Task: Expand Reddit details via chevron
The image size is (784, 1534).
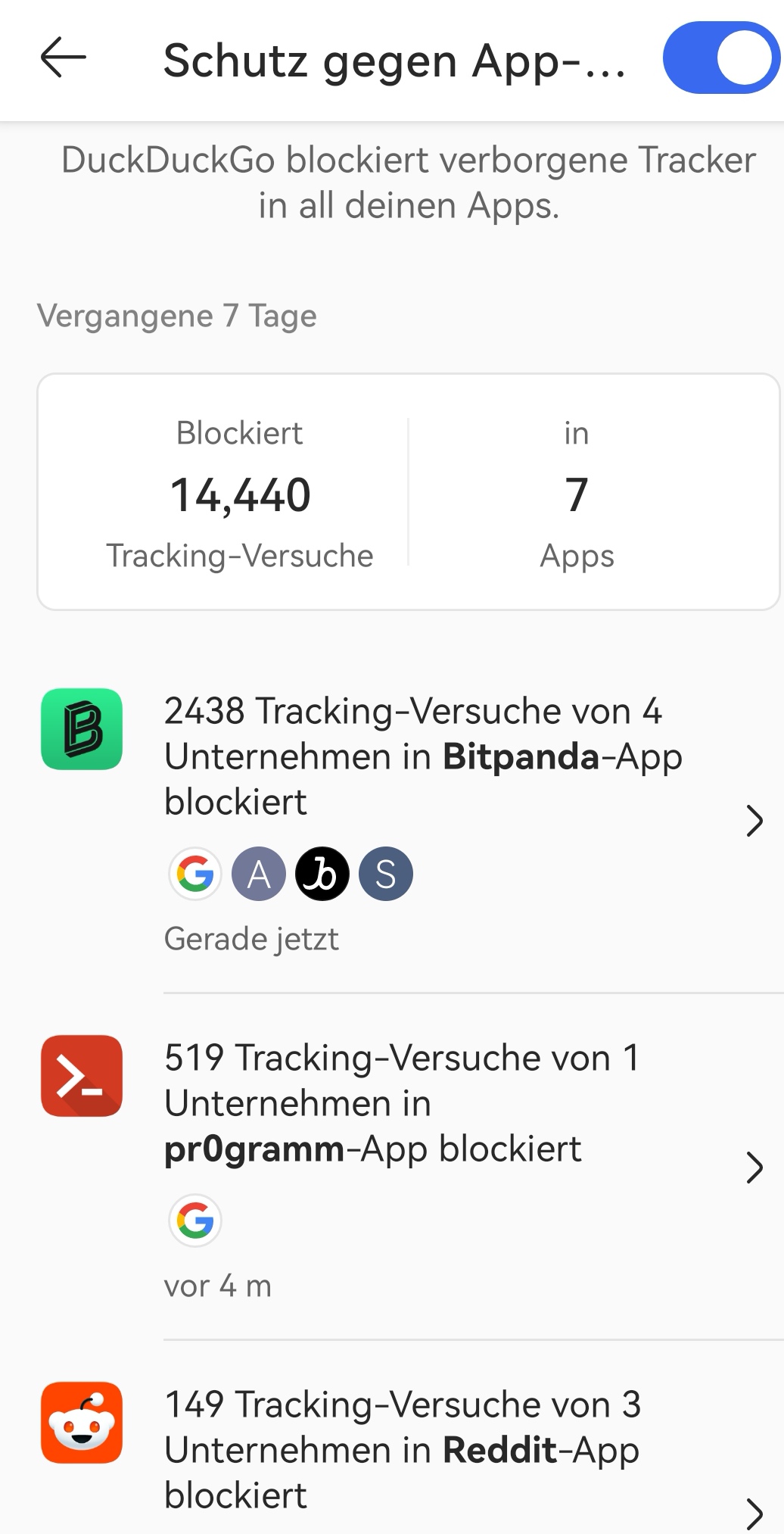Action: click(754, 1513)
